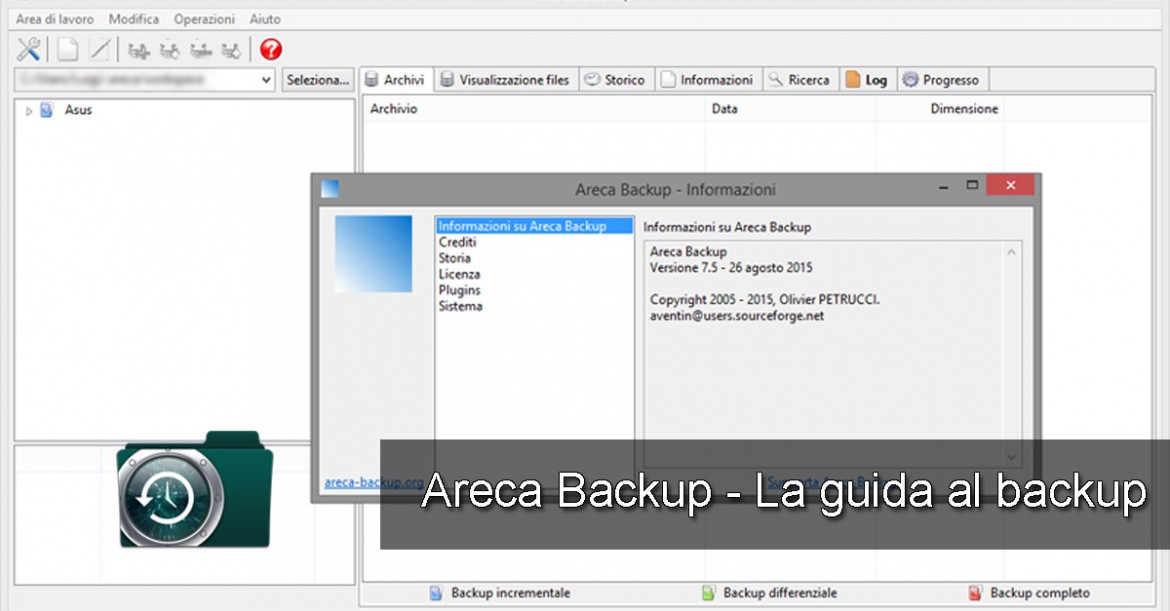The image size is (1170, 611).
Task: Sort by the Data column header
Action: click(x=789, y=109)
